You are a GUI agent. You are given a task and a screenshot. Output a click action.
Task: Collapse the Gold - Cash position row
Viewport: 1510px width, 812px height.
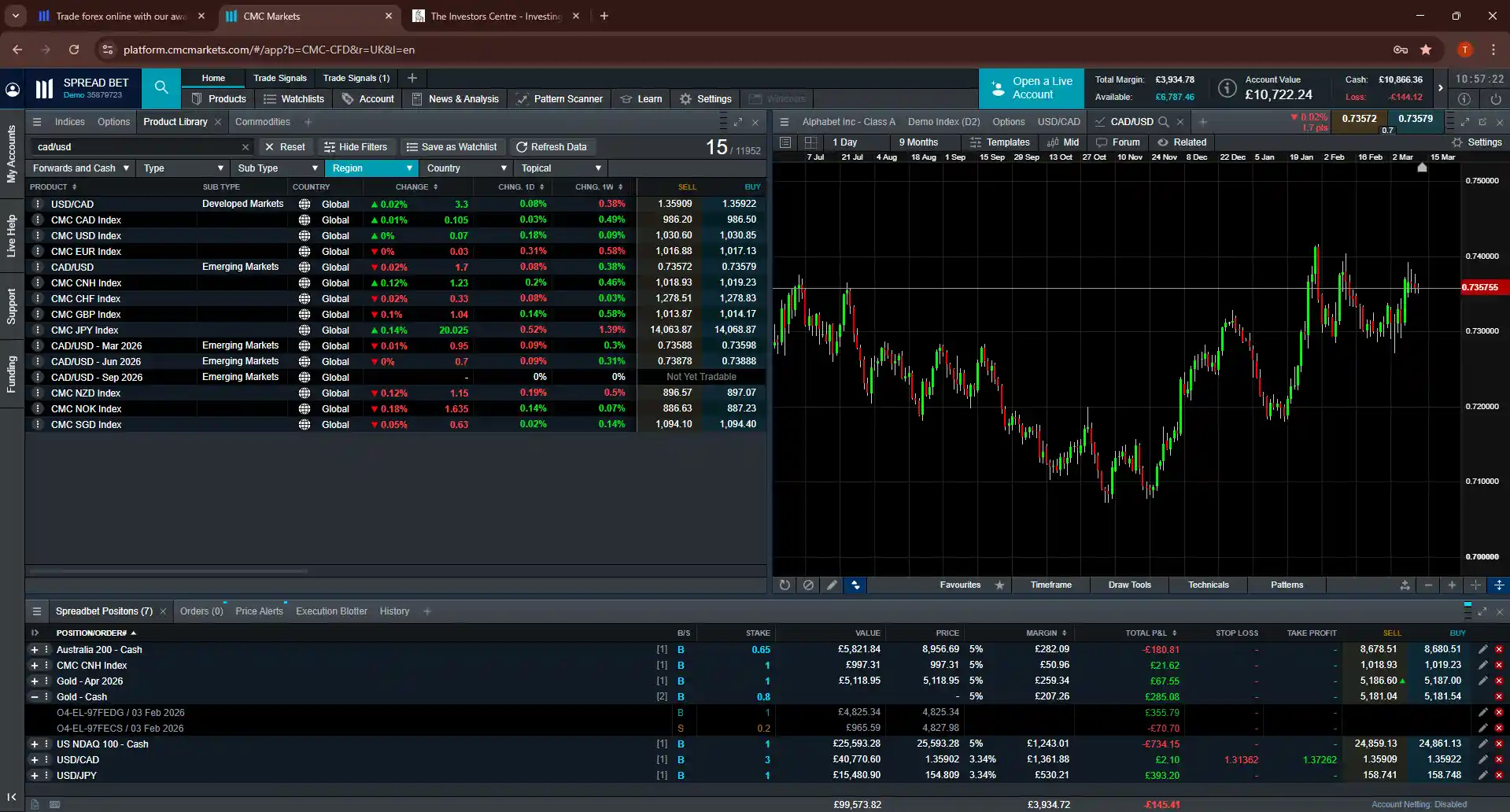[35, 696]
